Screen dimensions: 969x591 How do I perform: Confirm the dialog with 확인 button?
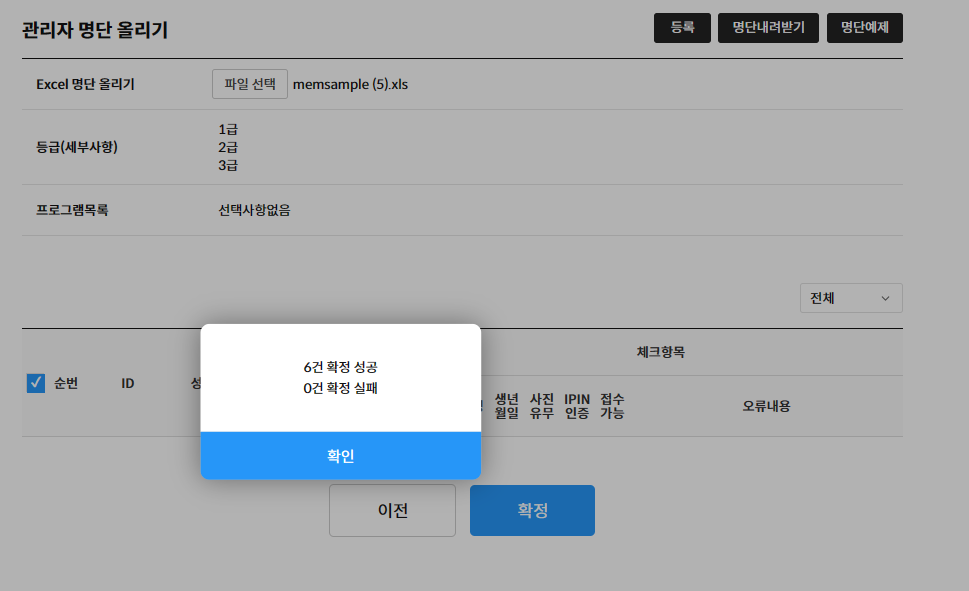[x=340, y=456]
